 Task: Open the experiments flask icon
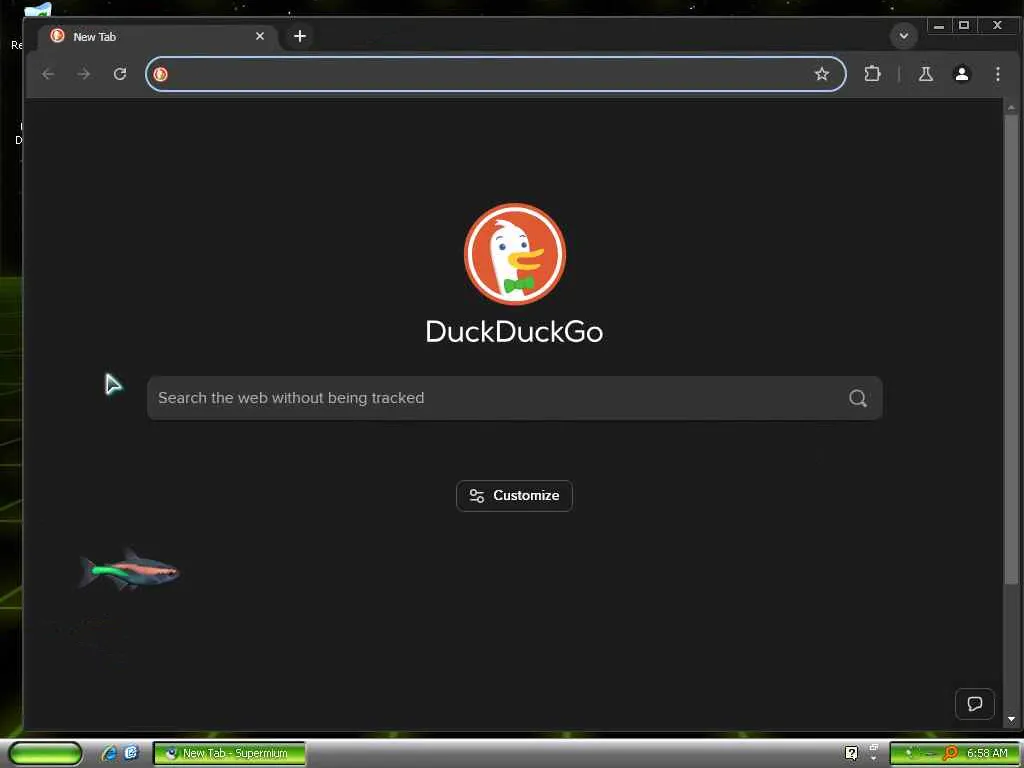coord(925,74)
